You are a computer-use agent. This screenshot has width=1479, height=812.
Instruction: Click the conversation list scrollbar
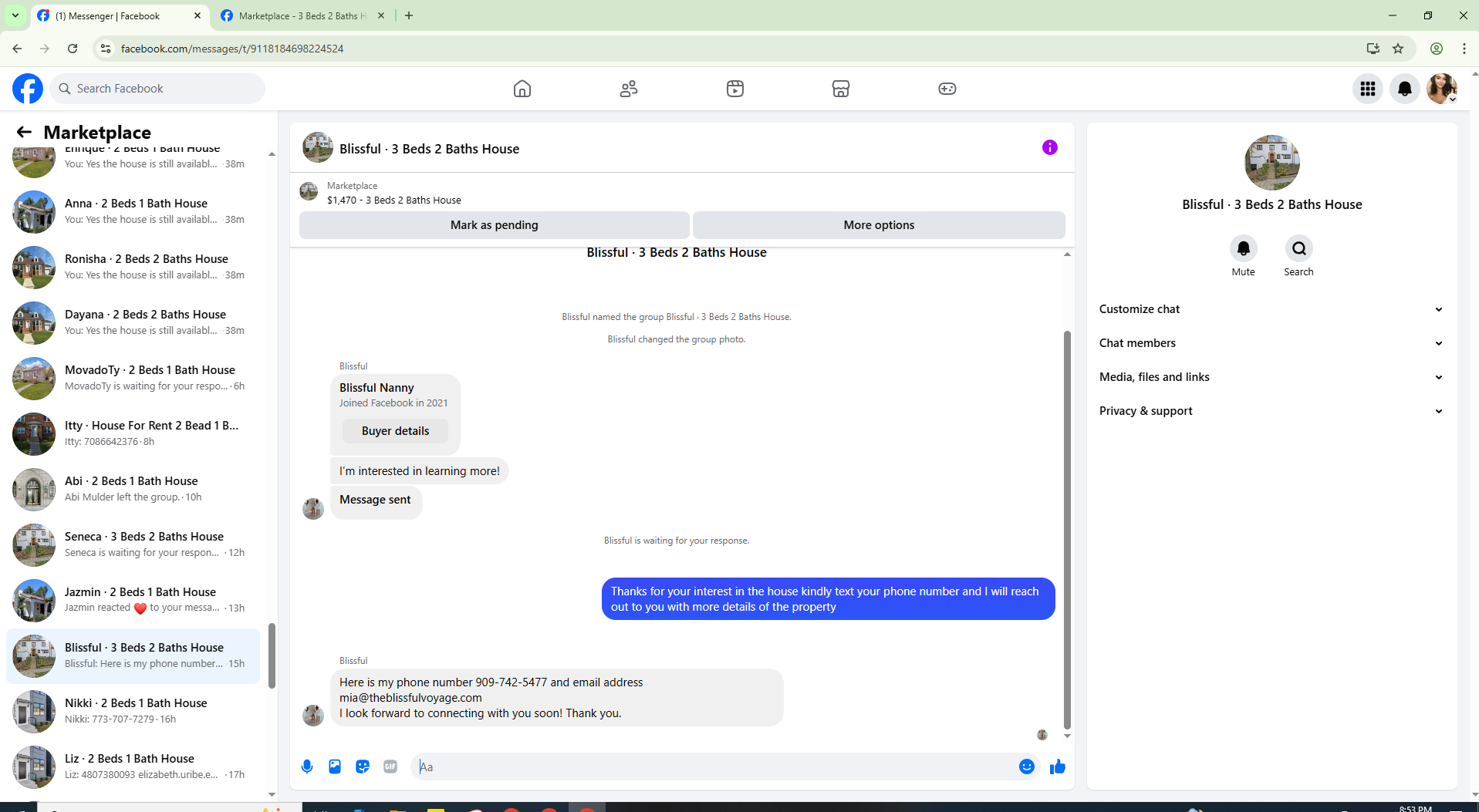pos(272,655)
